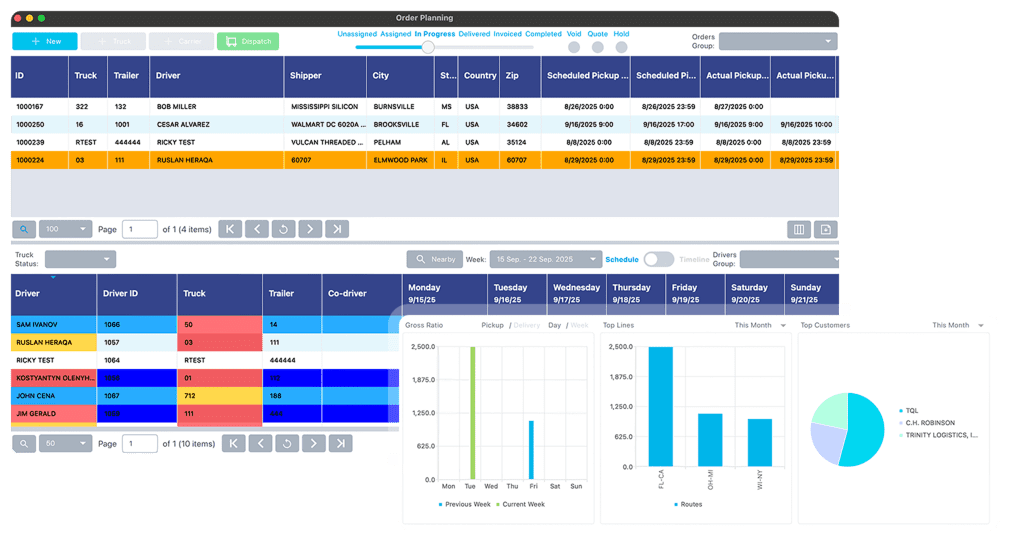Click the refresh icon in orders pagination
This screenshot has height=541, width=1010.
point(284,229)
